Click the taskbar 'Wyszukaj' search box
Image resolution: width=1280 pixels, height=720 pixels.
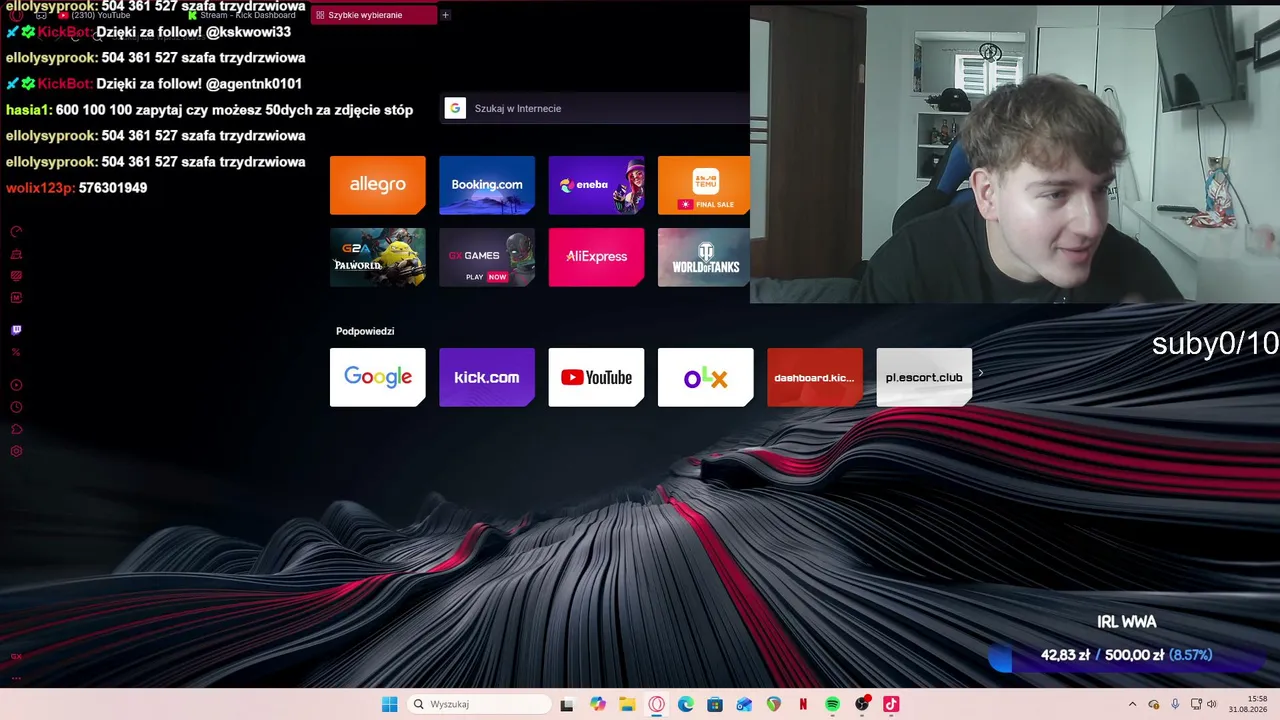[x=480, y=704]
